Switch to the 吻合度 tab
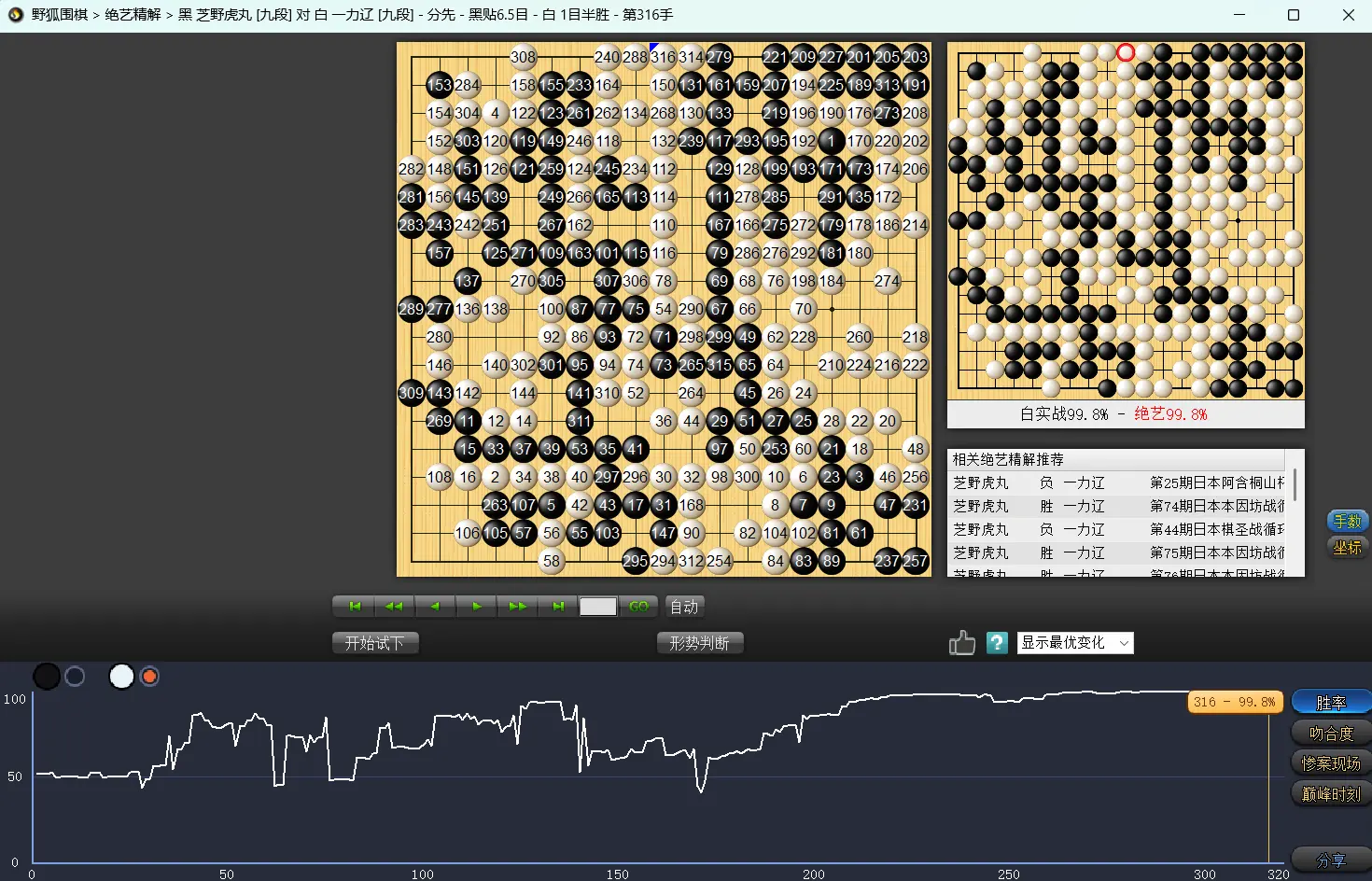Viewport: 1372px width, 881px height. point(1331,734)
